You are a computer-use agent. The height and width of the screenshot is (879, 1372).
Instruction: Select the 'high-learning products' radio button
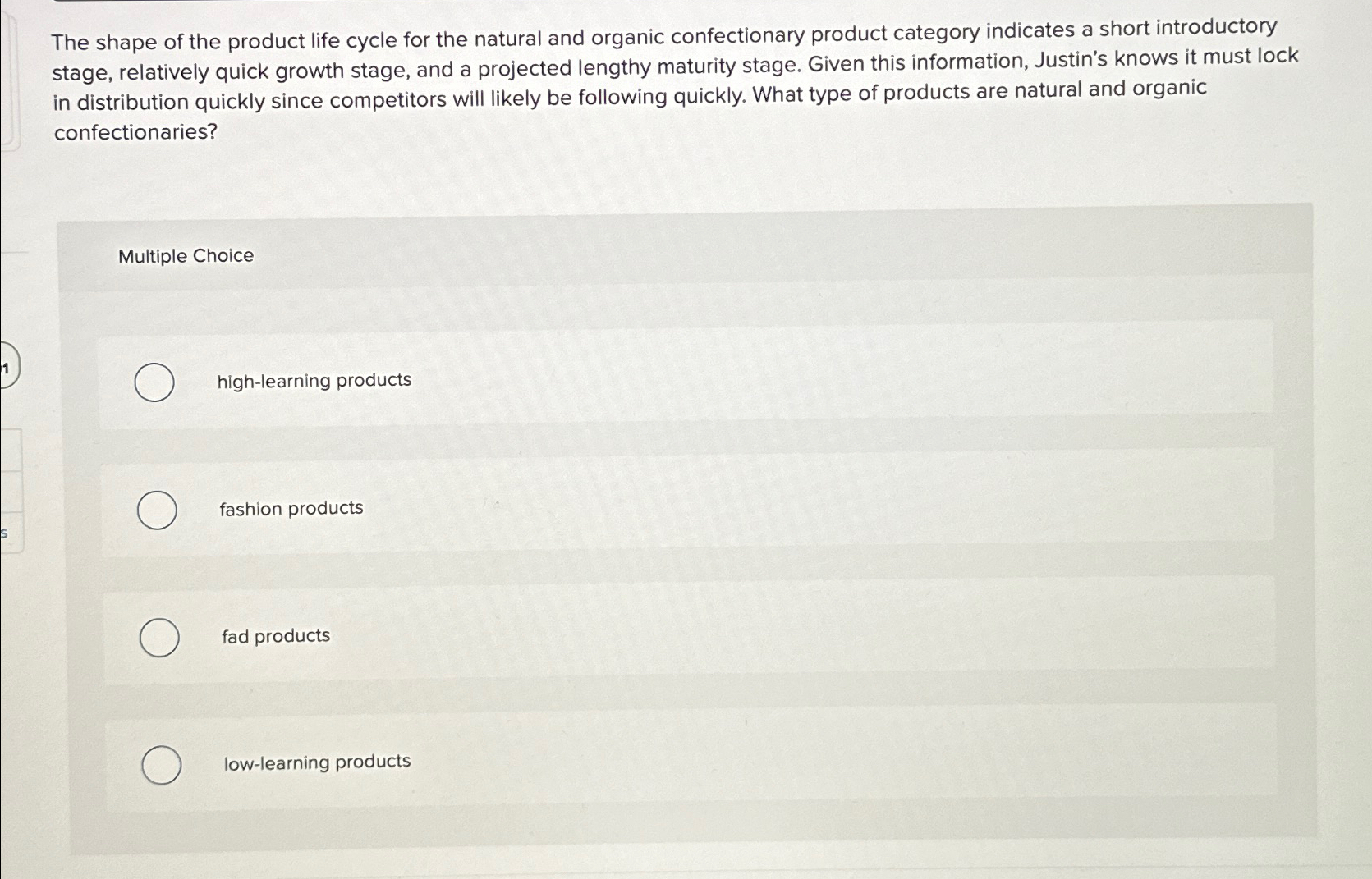(156, 380)
